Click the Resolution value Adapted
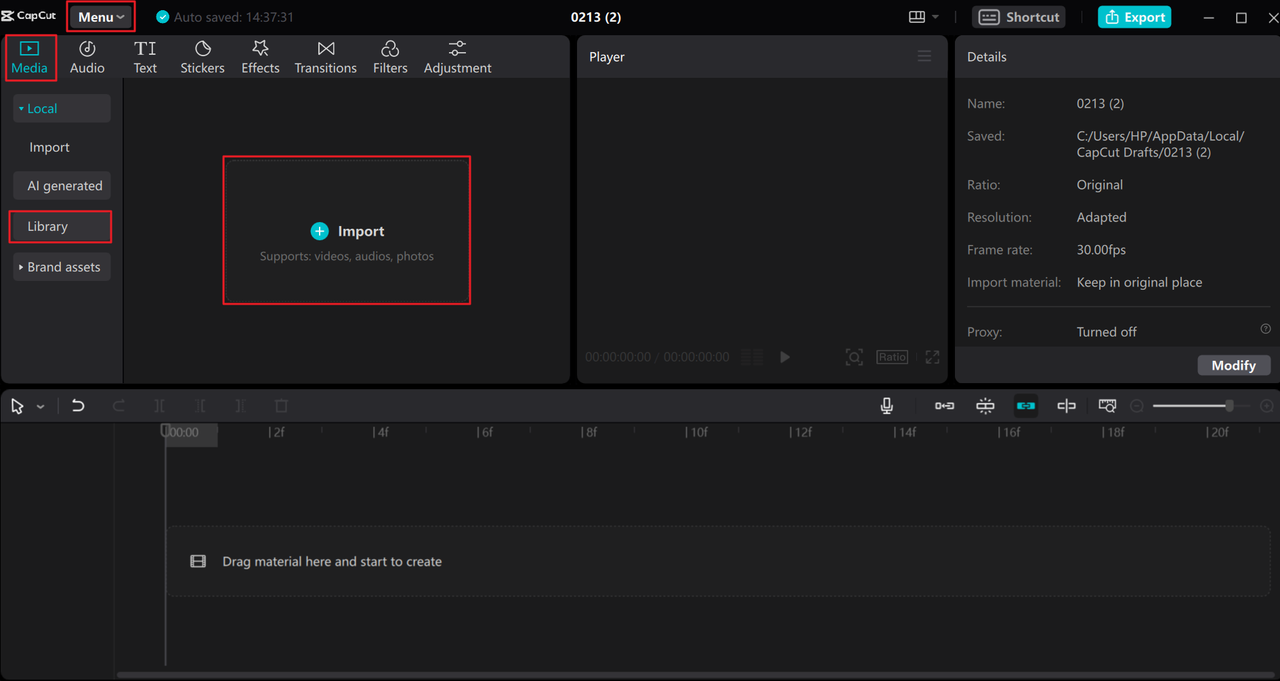The width and height of the screenshot is (1280, 681). (1101, 217)
